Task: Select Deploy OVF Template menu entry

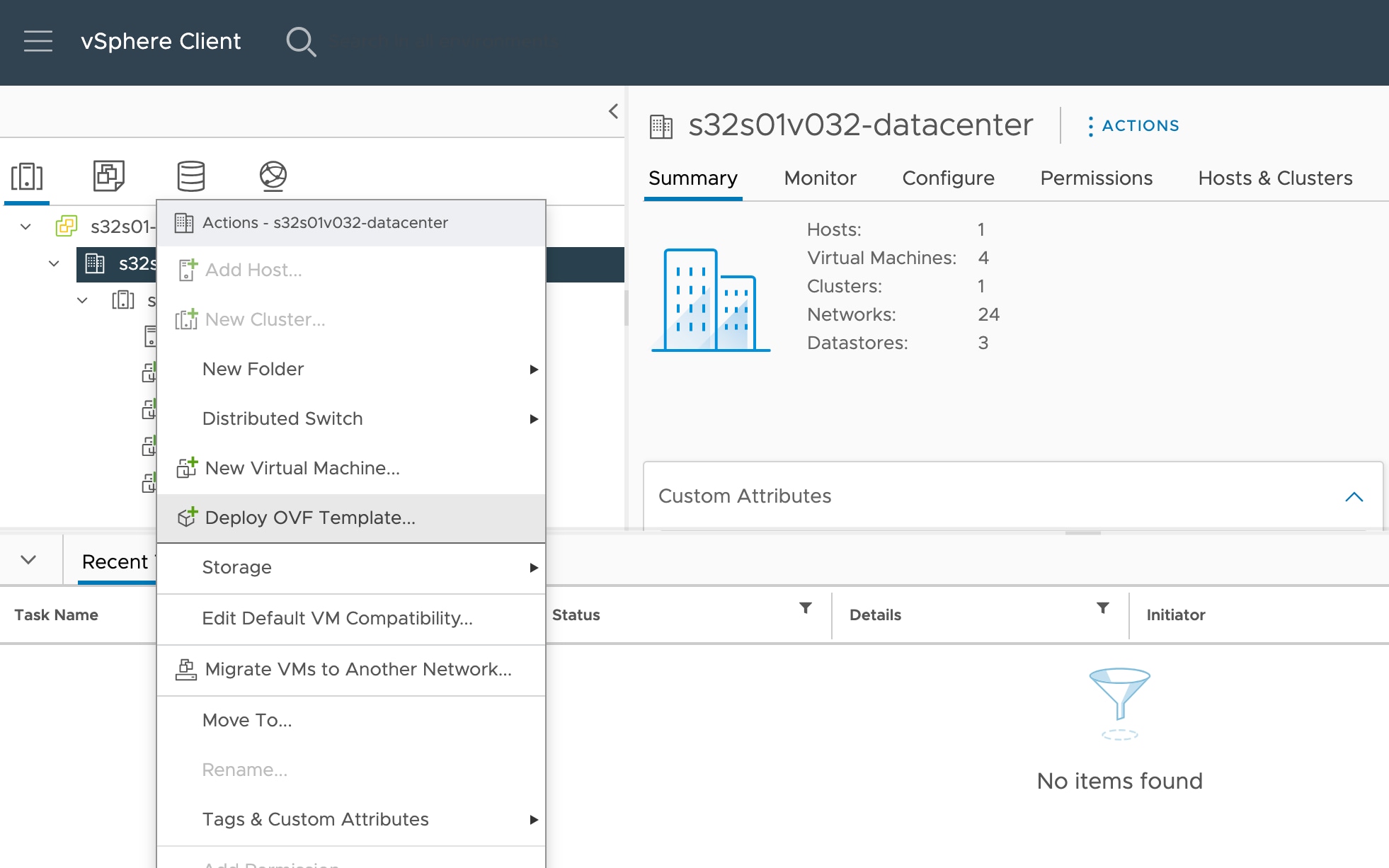Action: tap(351, 518)
